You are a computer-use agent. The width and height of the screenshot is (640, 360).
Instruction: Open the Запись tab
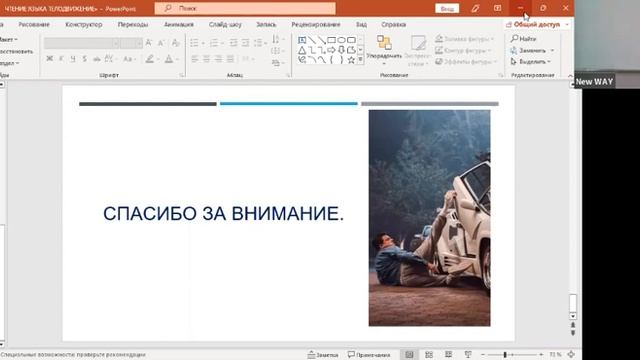point(266,24)
